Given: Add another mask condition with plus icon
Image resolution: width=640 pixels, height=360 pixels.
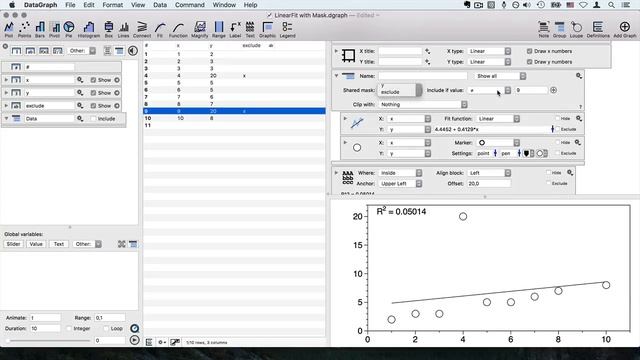Looking at the screenshot, I should click(x=553, y=90).
